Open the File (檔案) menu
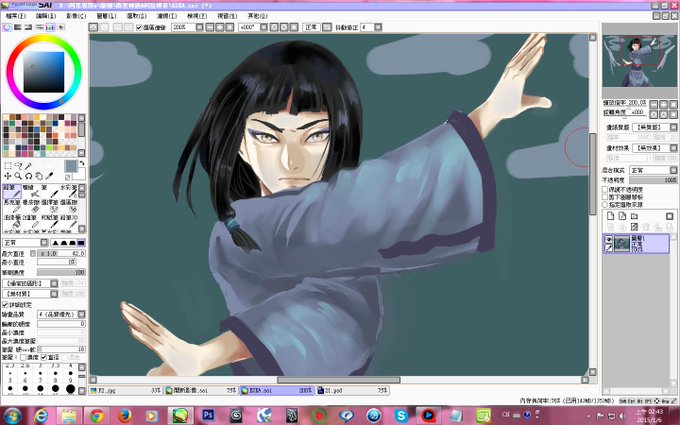The height and width of the screenshot is (425, 680). point(16,16)
